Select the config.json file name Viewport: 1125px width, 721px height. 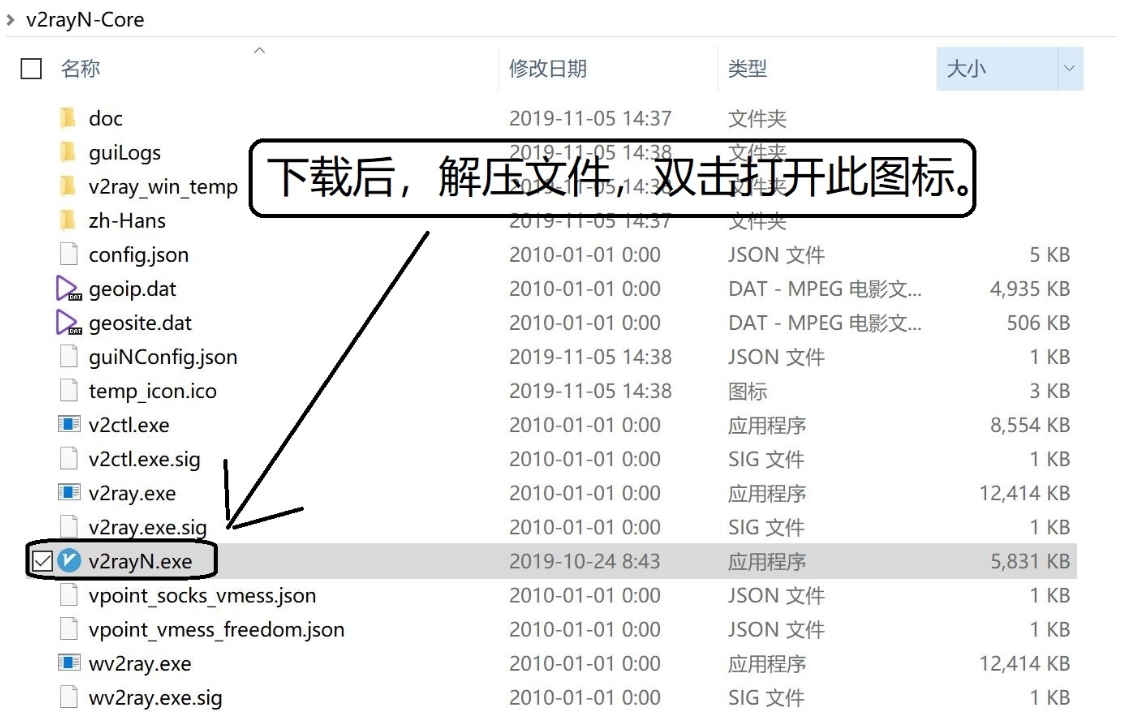[x=138, y=255]
